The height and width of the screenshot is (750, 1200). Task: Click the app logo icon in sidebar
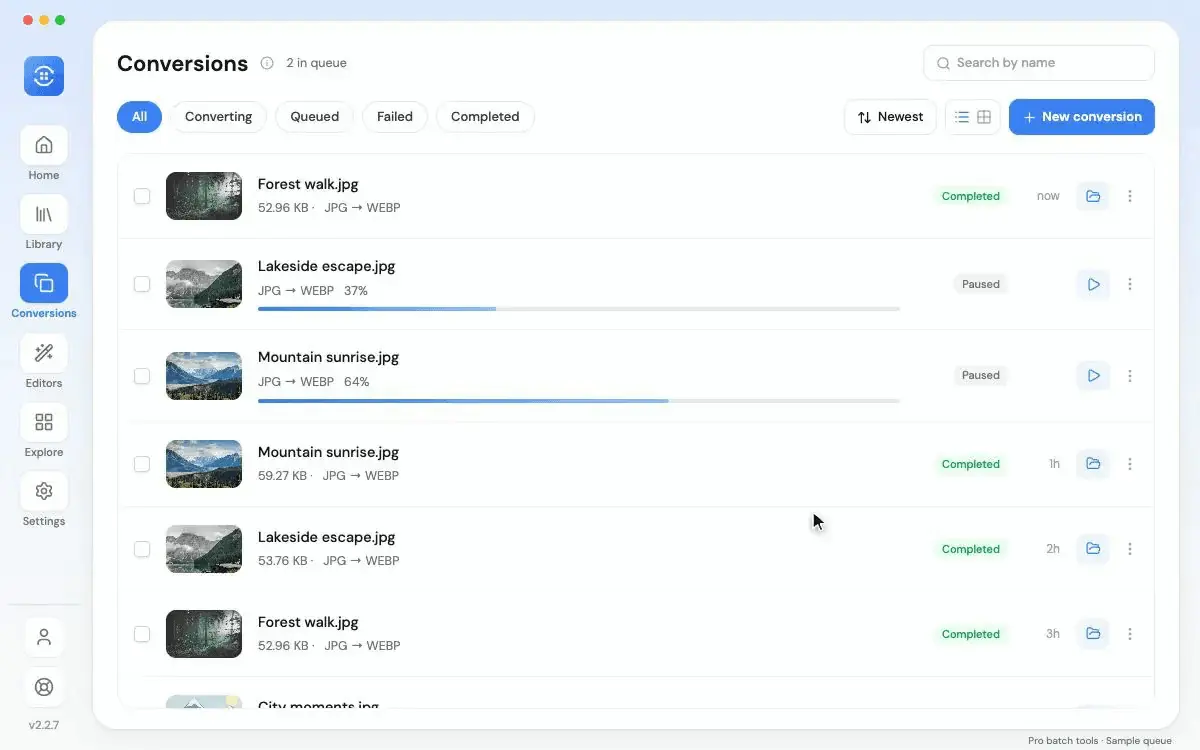point(44,76)
